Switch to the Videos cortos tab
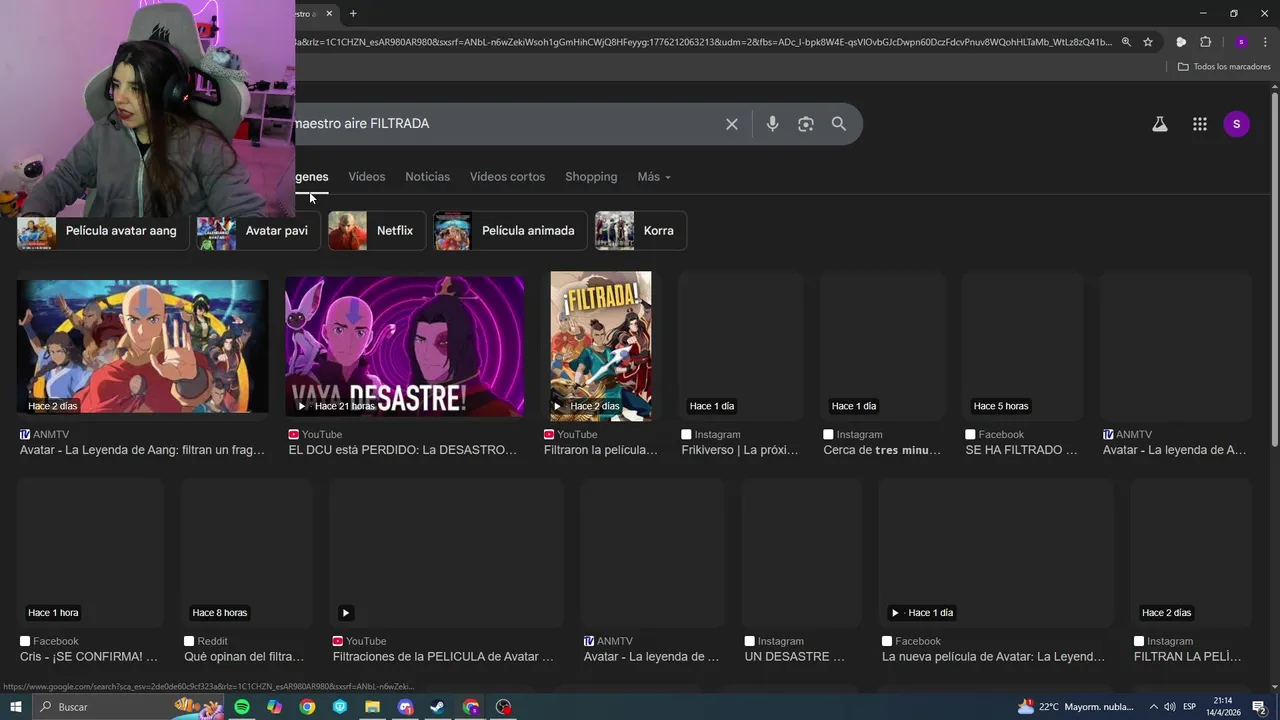The width and height of the screenshot is (1280, 720). [507, 177]
